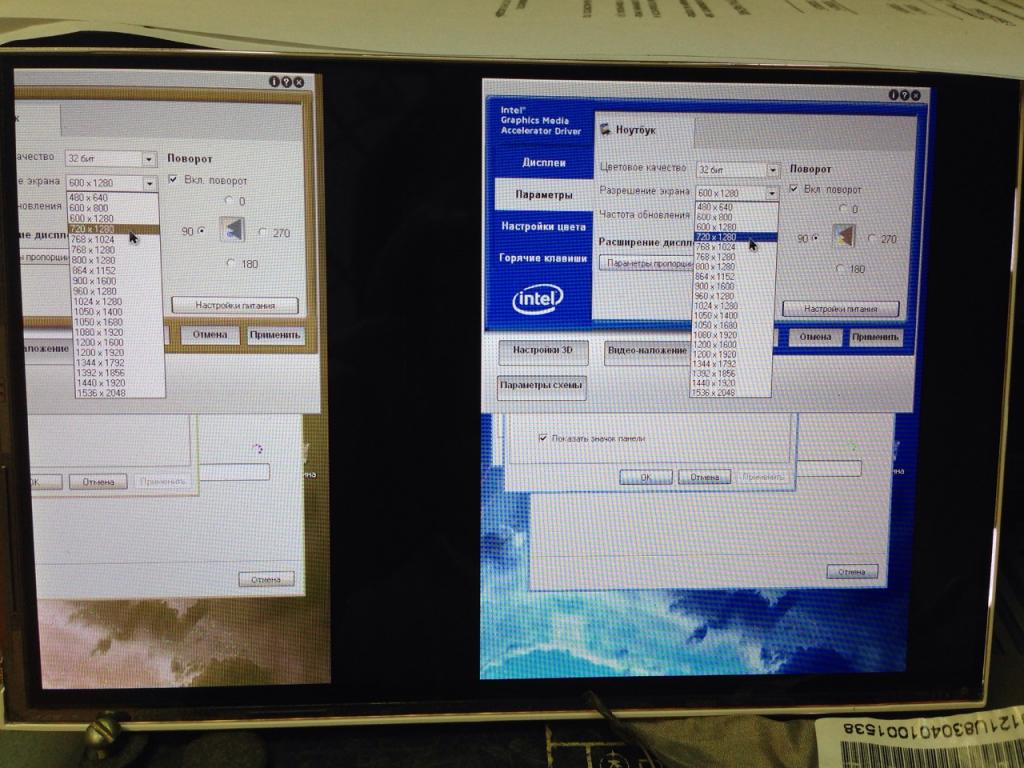Select rotation 180 radio in the blue window
The image size is (1024, 768).
[841, 268]
